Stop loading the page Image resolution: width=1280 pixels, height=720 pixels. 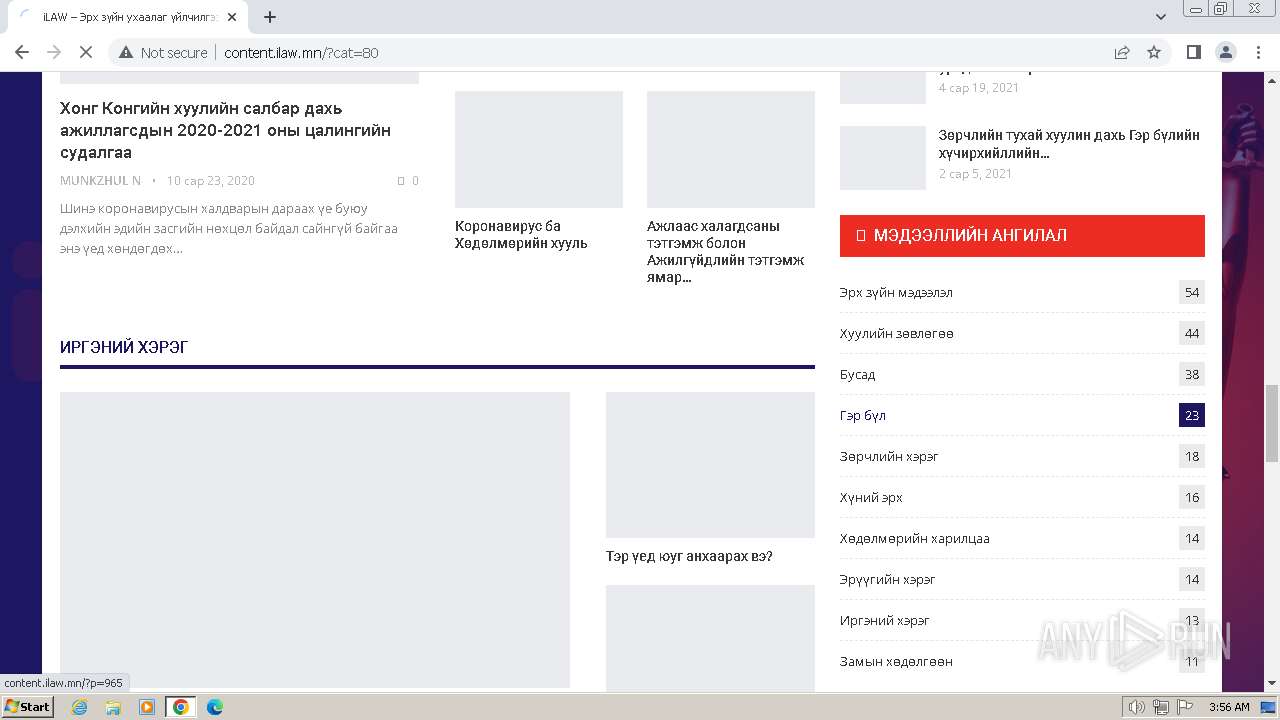86,53
